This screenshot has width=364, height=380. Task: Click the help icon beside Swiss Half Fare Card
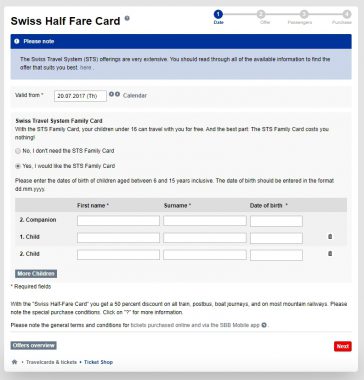[127, 18]
